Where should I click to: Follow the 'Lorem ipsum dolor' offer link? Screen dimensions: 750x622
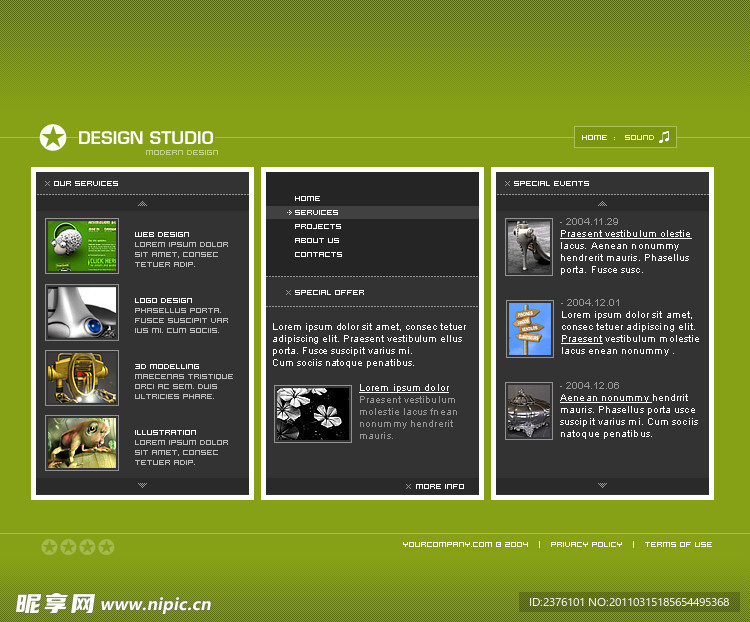[x=404, y=388]
